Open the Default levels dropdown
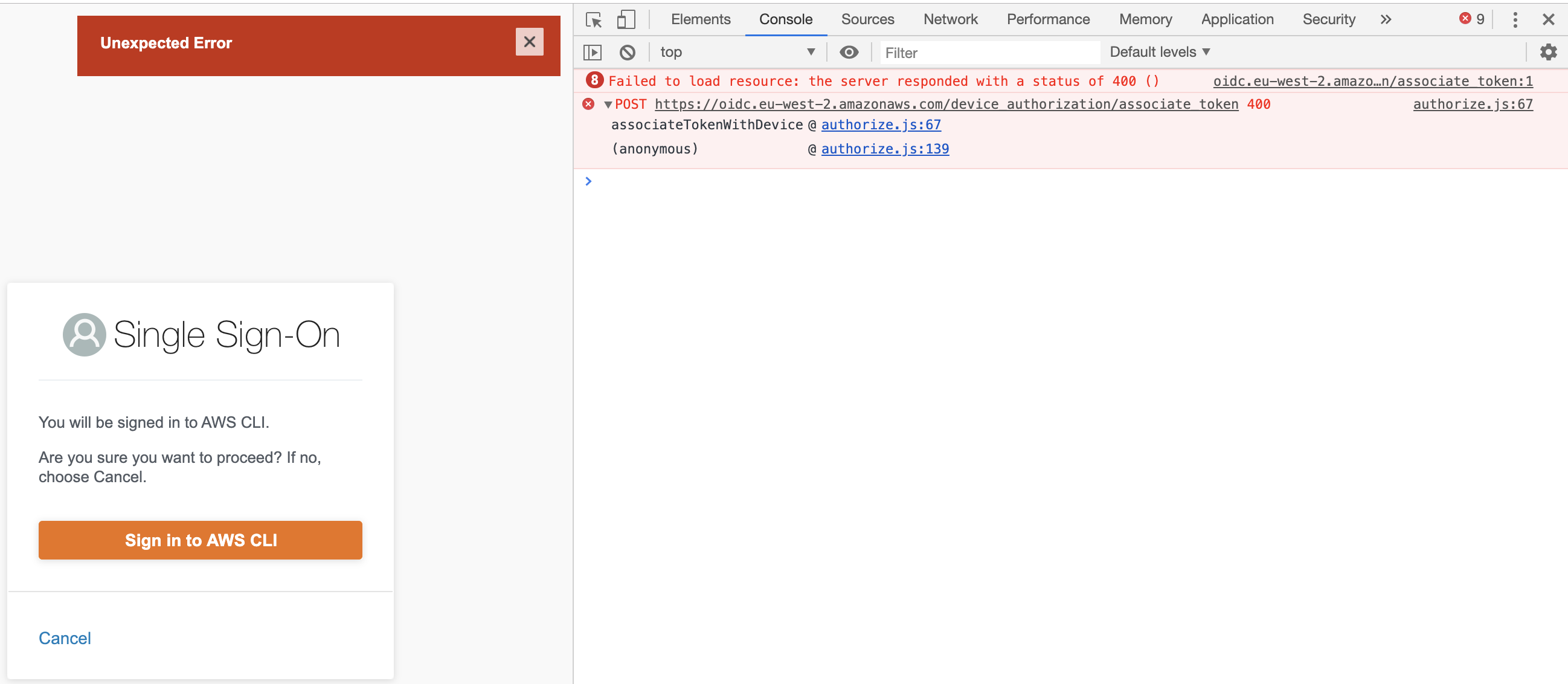 coord(1159,53)
